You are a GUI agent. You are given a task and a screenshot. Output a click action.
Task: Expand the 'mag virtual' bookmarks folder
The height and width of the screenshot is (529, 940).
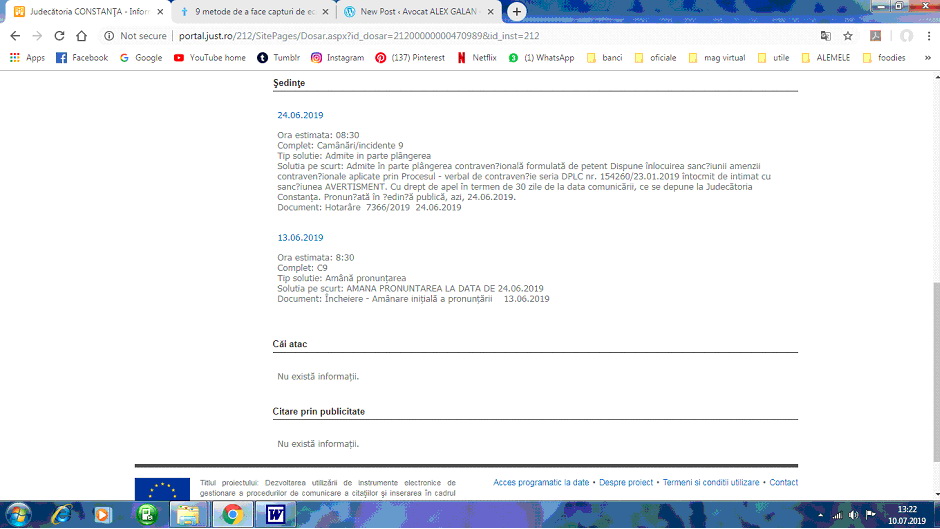[x=716, y=58]
